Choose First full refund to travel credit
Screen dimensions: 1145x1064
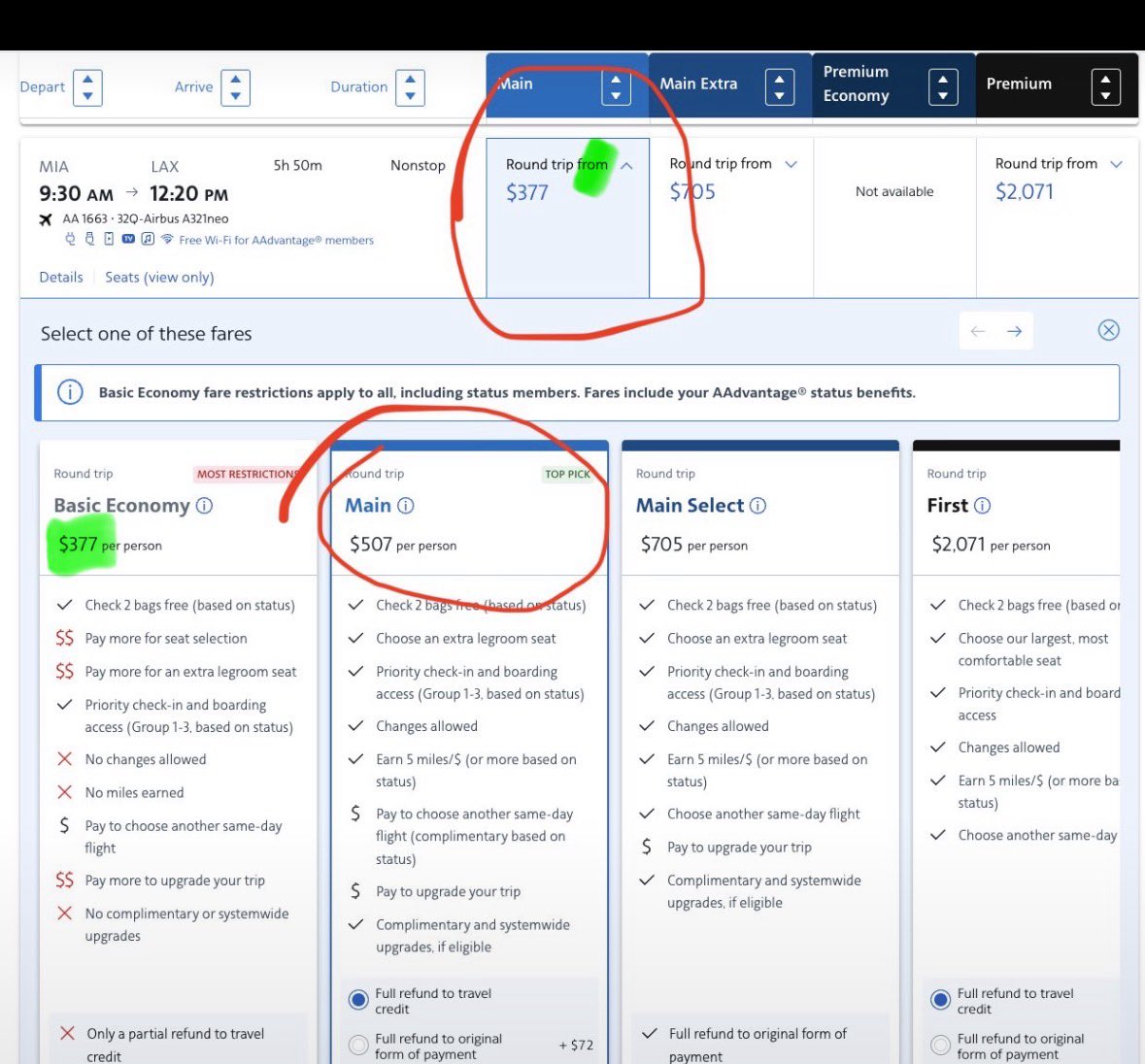[x=940, y=1000]
